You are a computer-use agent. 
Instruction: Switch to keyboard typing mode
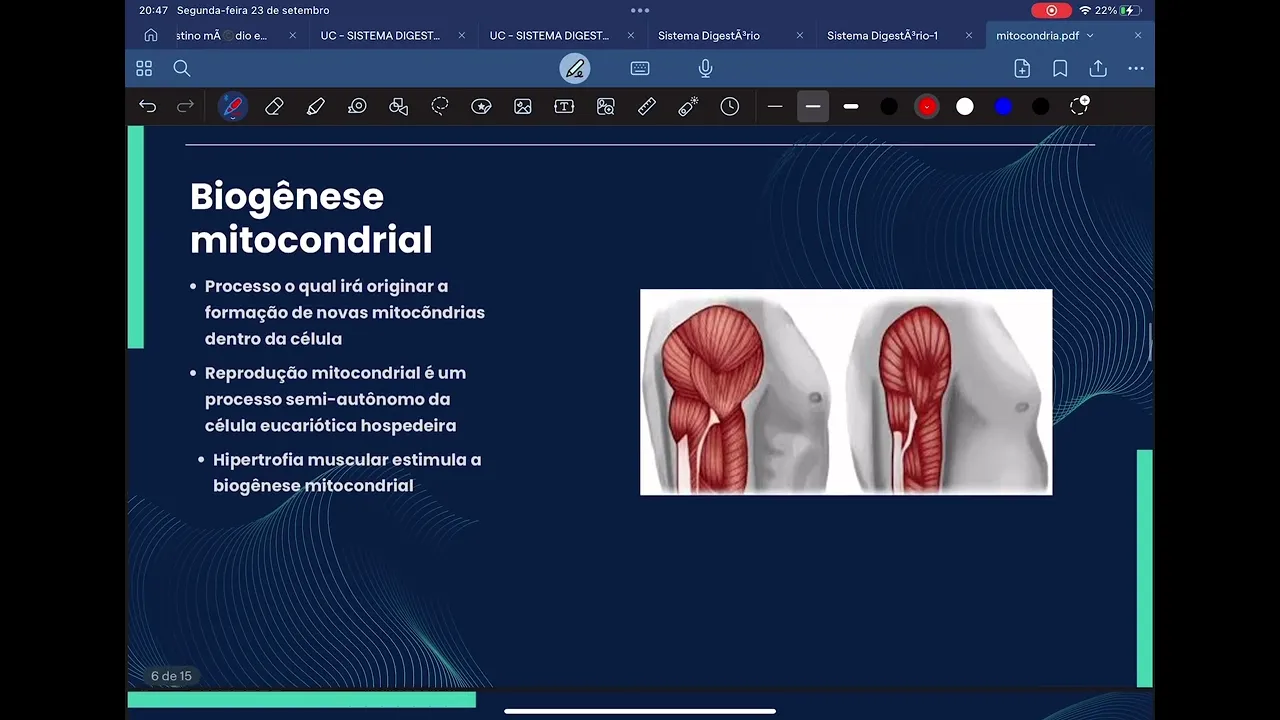(640, 69)
